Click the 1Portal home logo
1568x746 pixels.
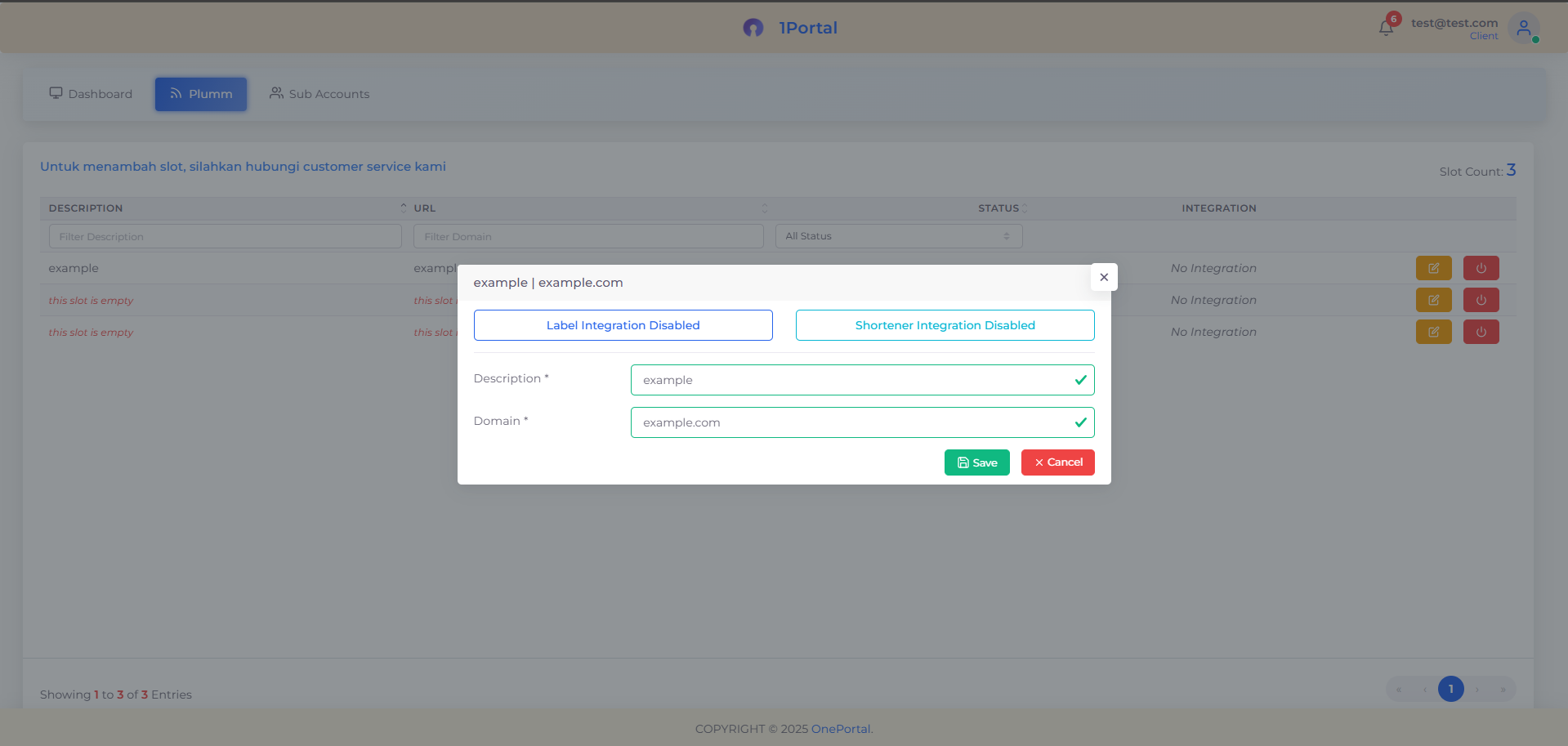point(788,27)
